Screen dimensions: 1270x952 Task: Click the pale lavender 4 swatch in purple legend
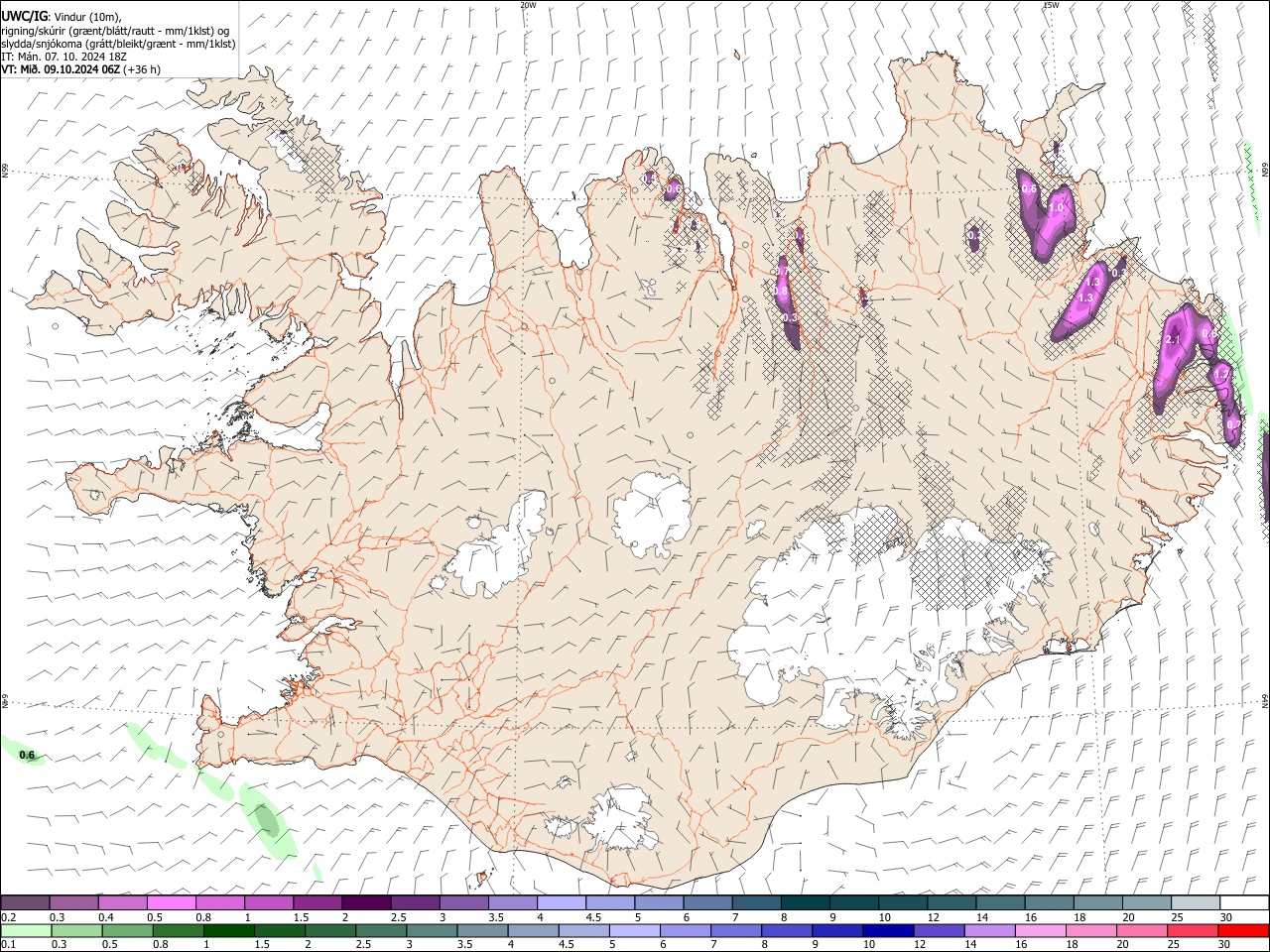[x=562, y=903]
